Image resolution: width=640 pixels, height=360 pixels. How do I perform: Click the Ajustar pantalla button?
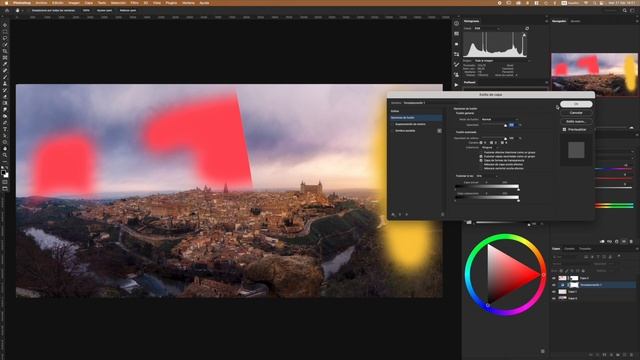[104, 10]
